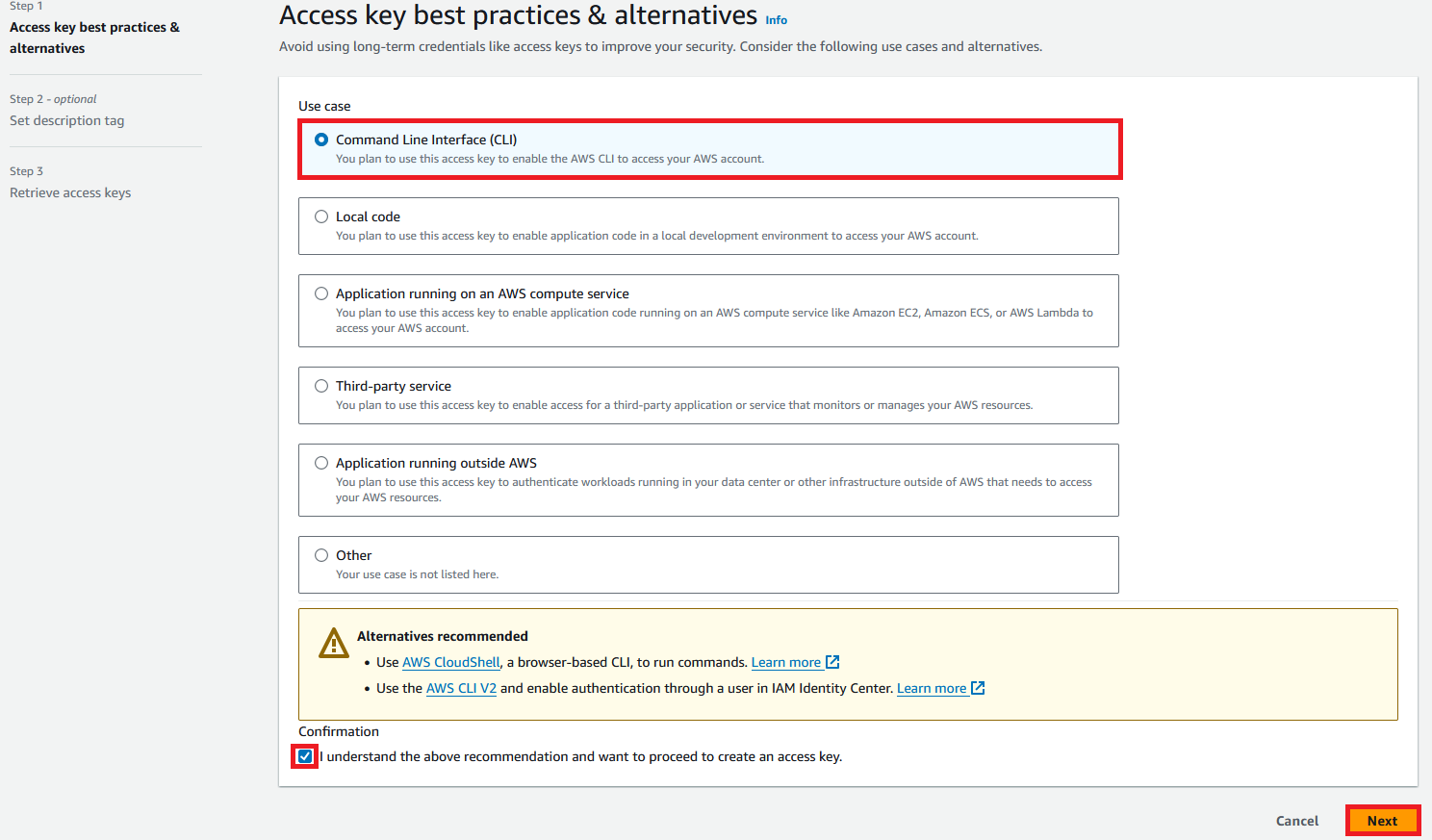Toggle the confirmation checkbox for access key creation

click(x=305, y=756)
